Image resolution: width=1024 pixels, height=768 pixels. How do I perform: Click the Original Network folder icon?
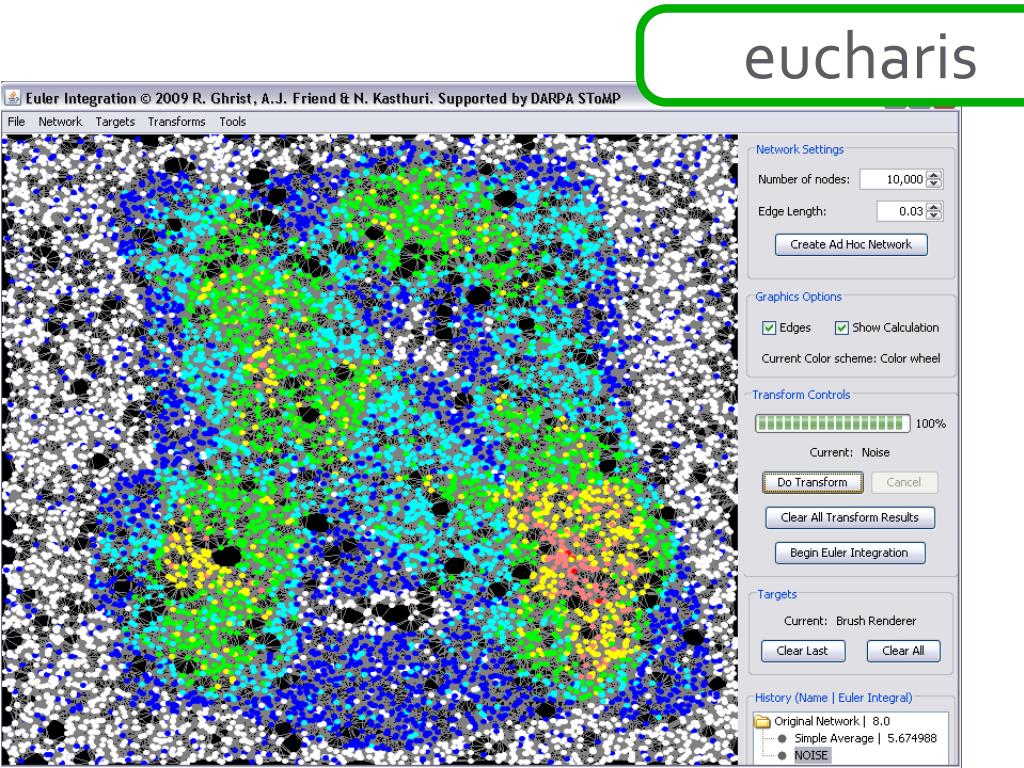762,722
